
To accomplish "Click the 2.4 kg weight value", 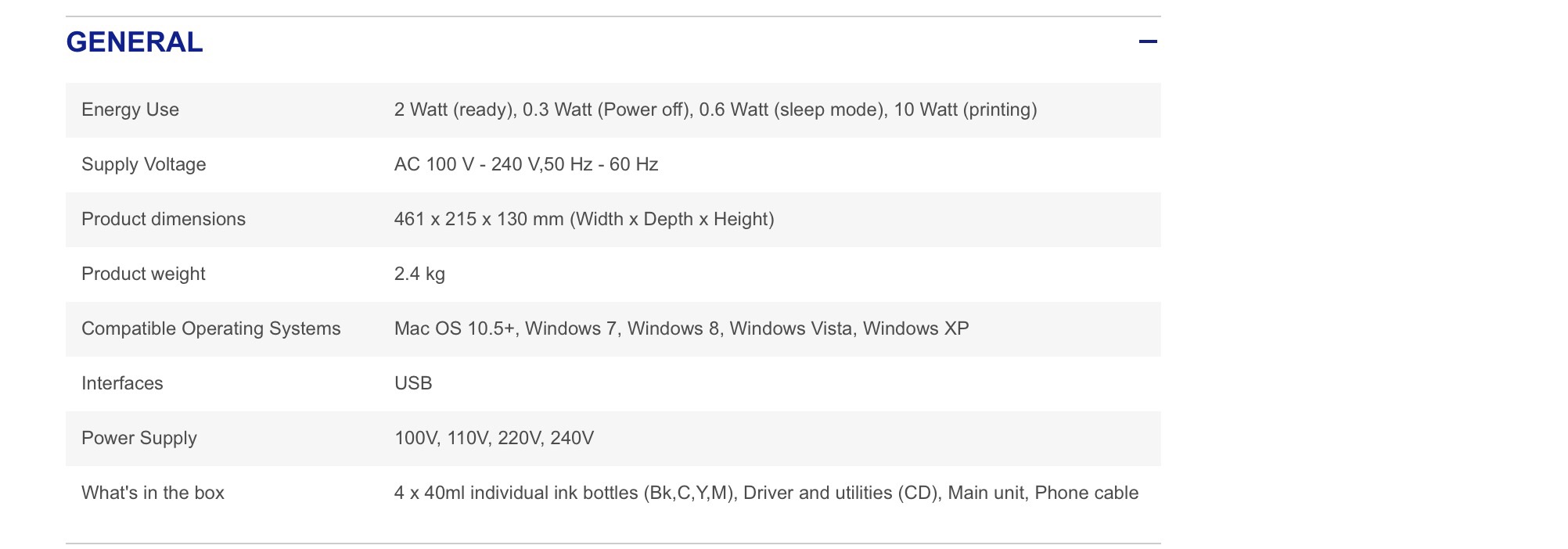I will click(419, 274).
